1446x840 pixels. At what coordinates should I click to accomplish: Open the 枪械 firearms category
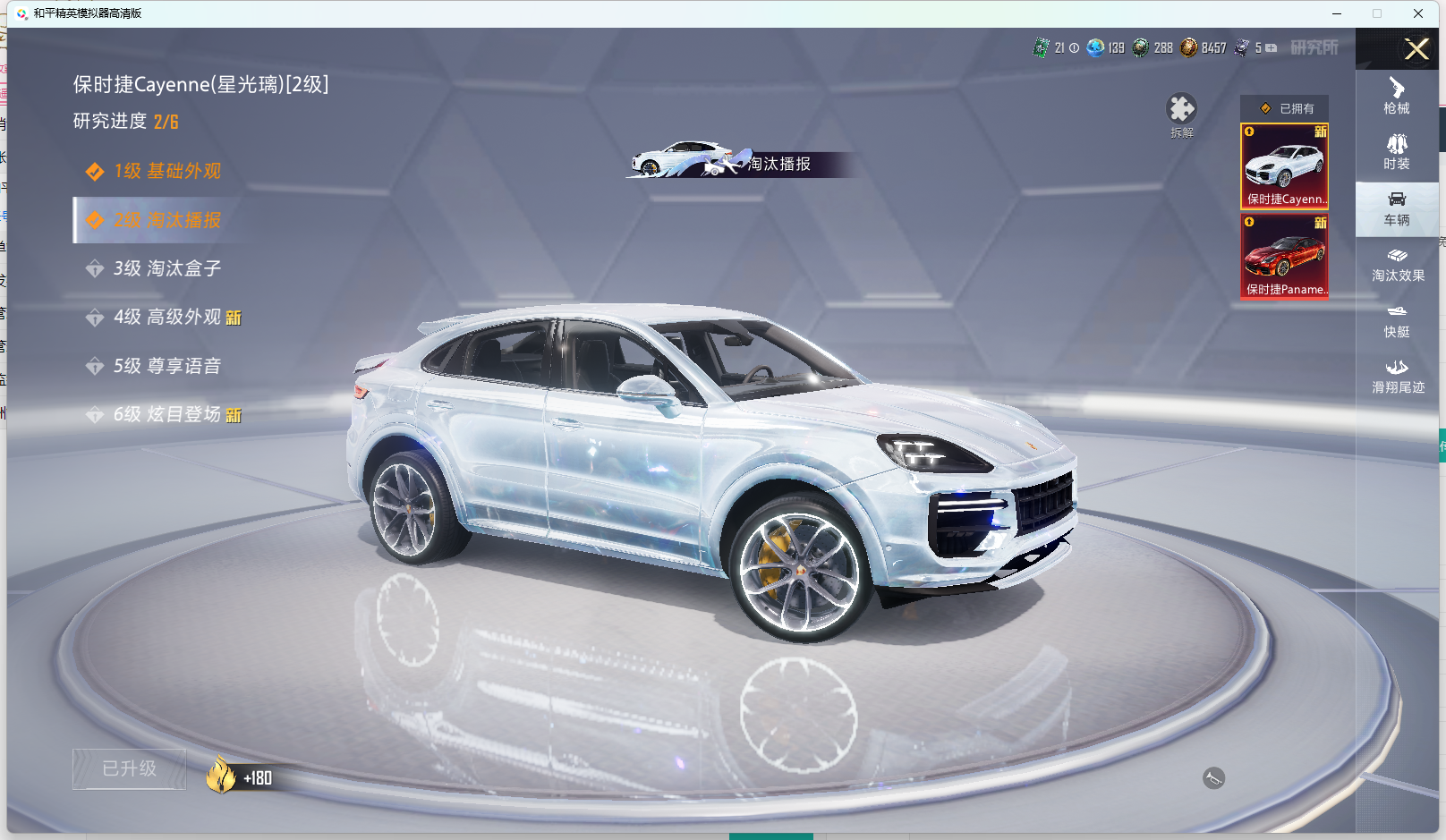[1396, 96]
